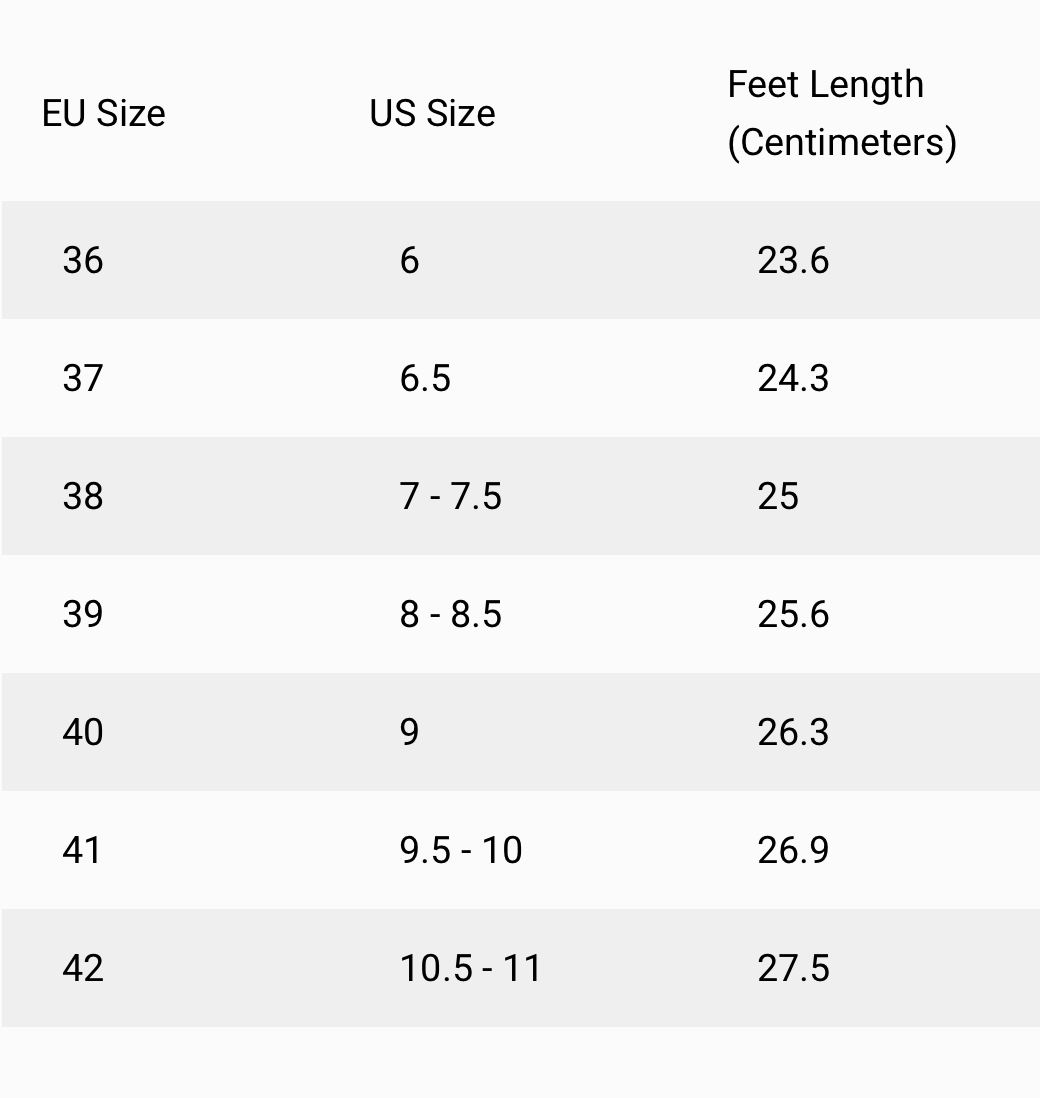Select US size 6.5 cell
Screen dimensions: 1040x1098
pos(425,378)
